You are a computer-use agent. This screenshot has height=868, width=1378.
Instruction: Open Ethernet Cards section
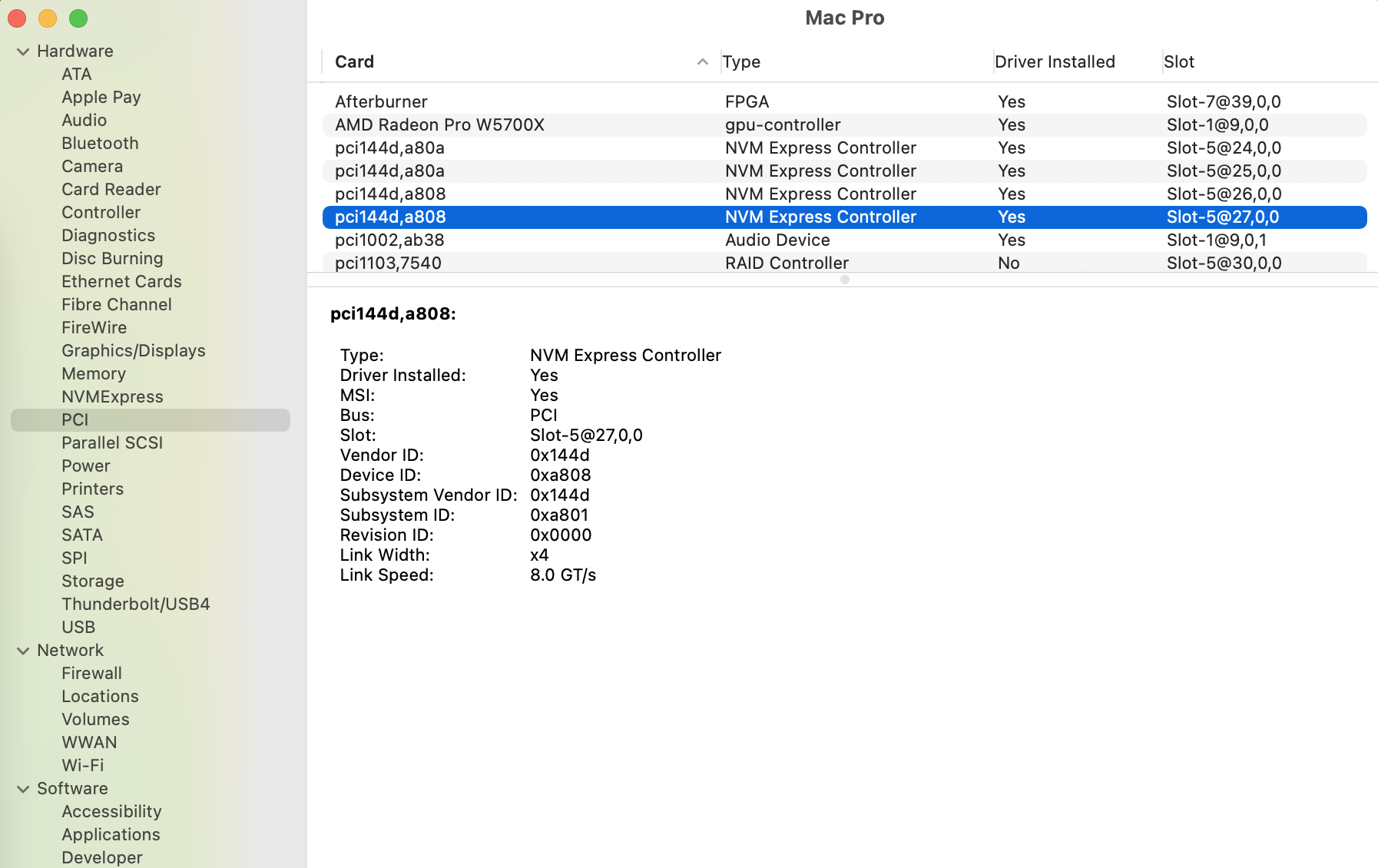121,282
